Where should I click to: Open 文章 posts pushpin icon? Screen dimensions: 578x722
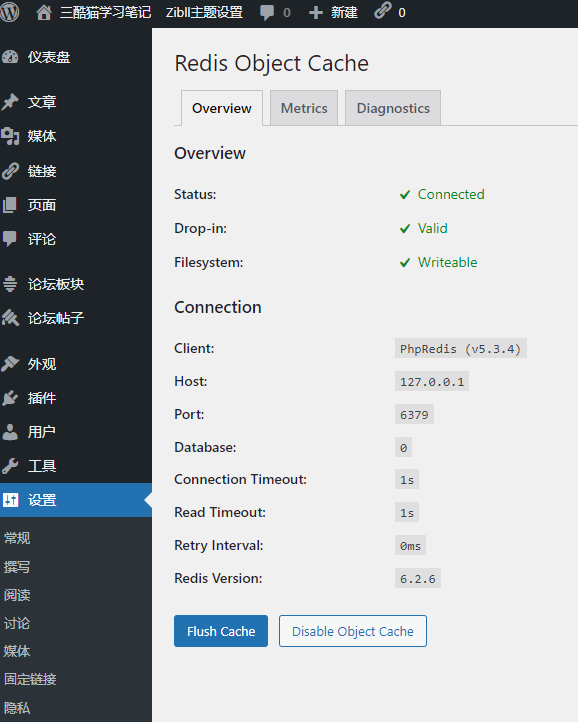10,102
